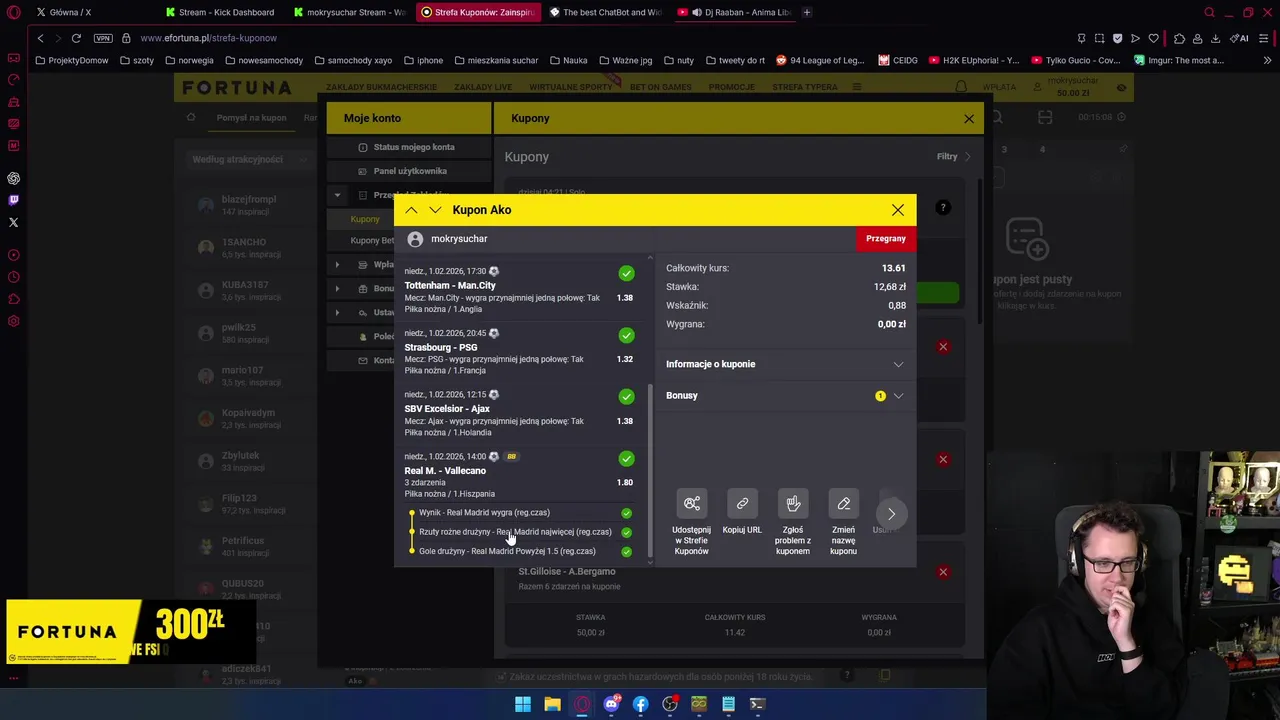Open Opera AI button in toolbar
The image size is (1280, 720).
[1240, 38]
